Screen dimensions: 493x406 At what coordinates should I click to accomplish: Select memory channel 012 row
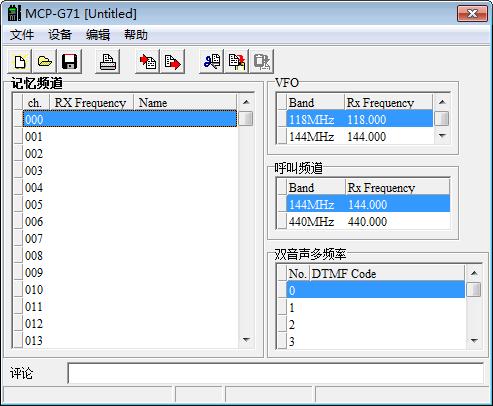pos(130,323)
